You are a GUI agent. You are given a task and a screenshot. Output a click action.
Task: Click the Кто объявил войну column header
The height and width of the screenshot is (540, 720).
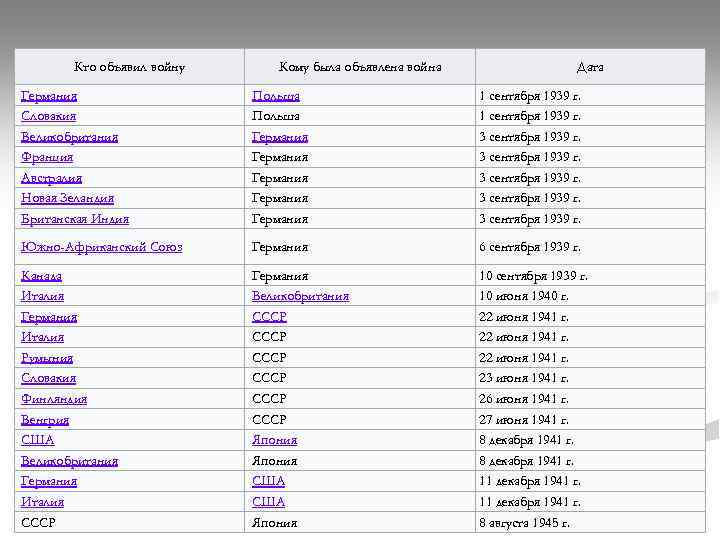pos(129,67)
